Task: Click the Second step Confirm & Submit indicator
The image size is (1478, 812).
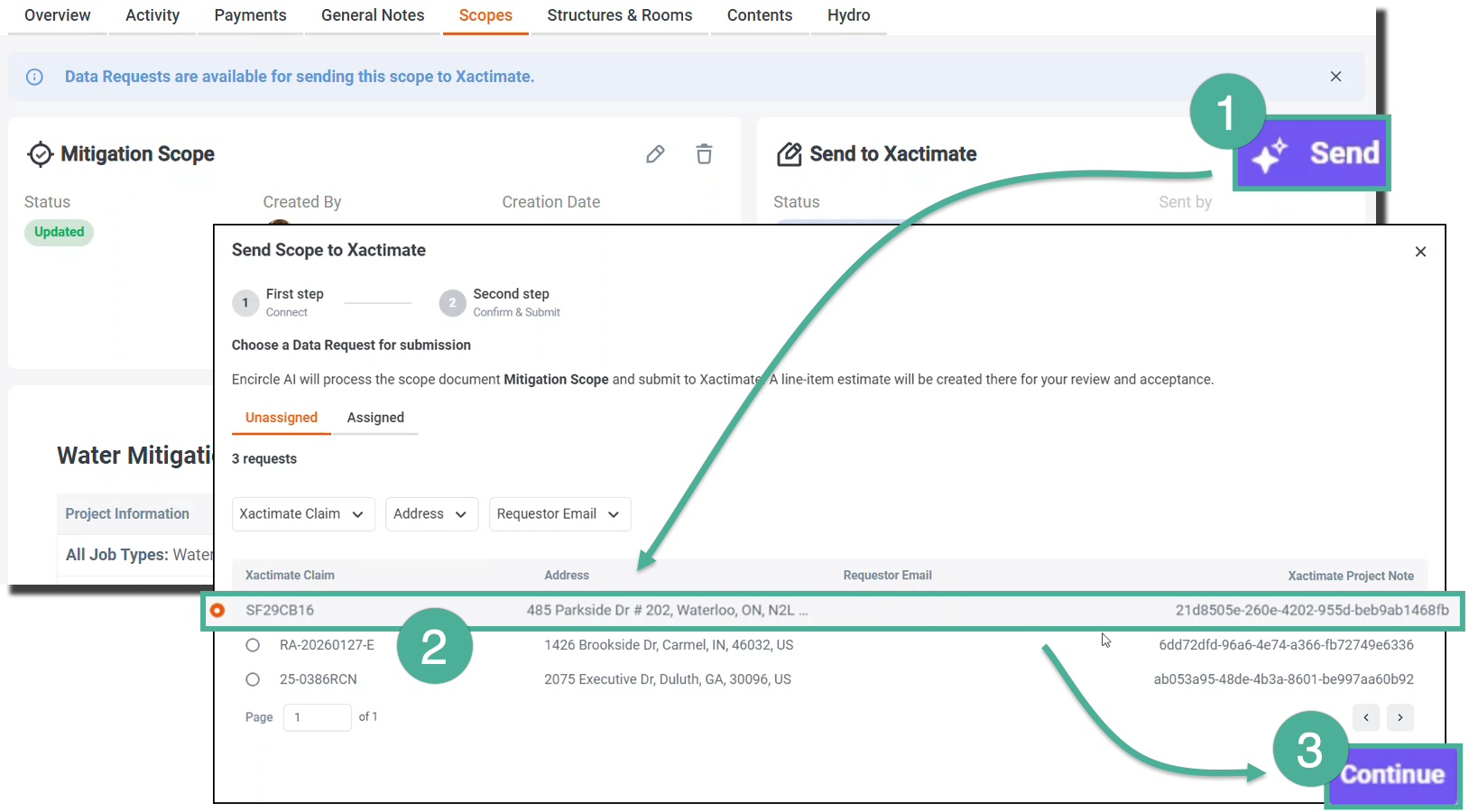Action: click(x=500, y=303)
